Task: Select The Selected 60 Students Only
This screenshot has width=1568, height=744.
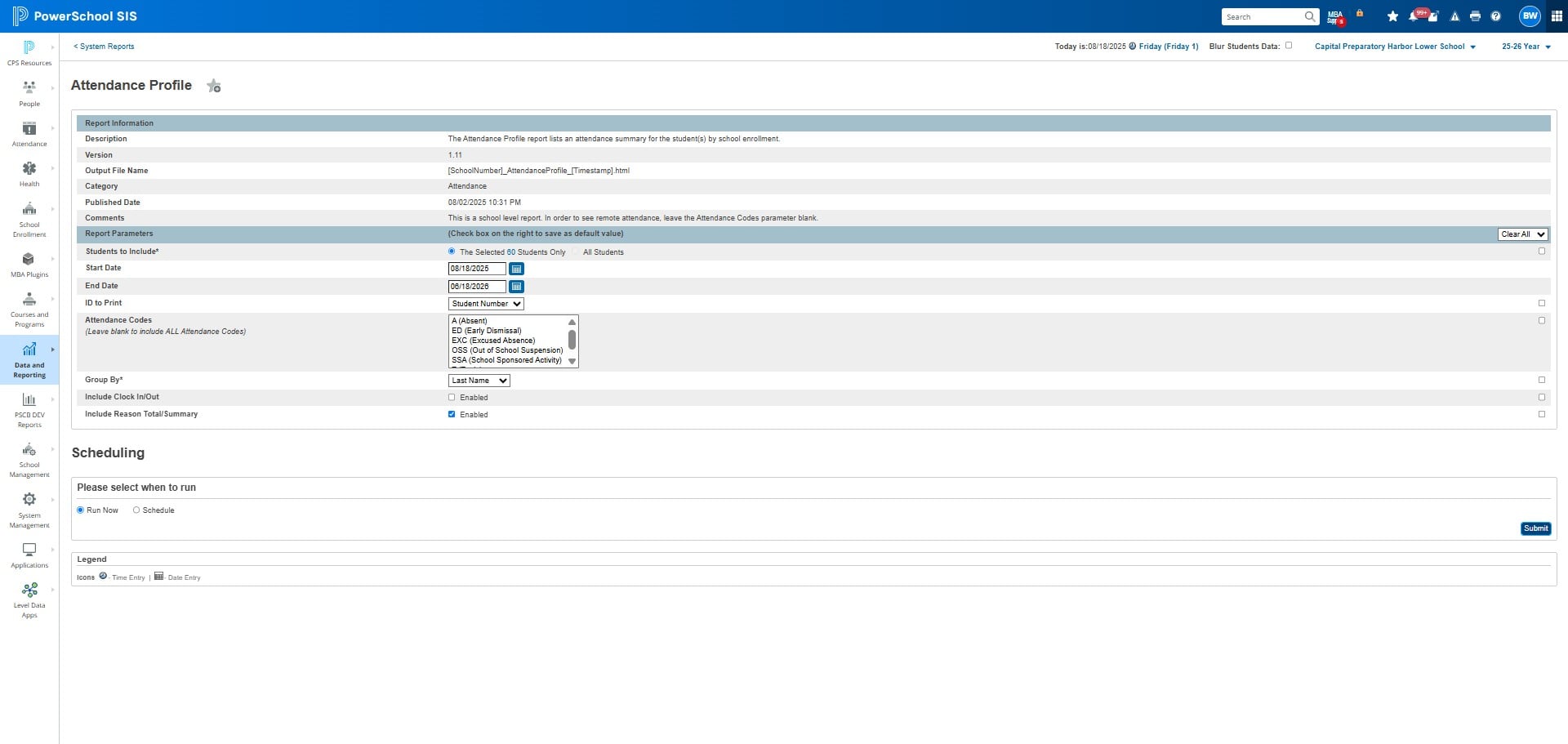Action: point(452,252)
